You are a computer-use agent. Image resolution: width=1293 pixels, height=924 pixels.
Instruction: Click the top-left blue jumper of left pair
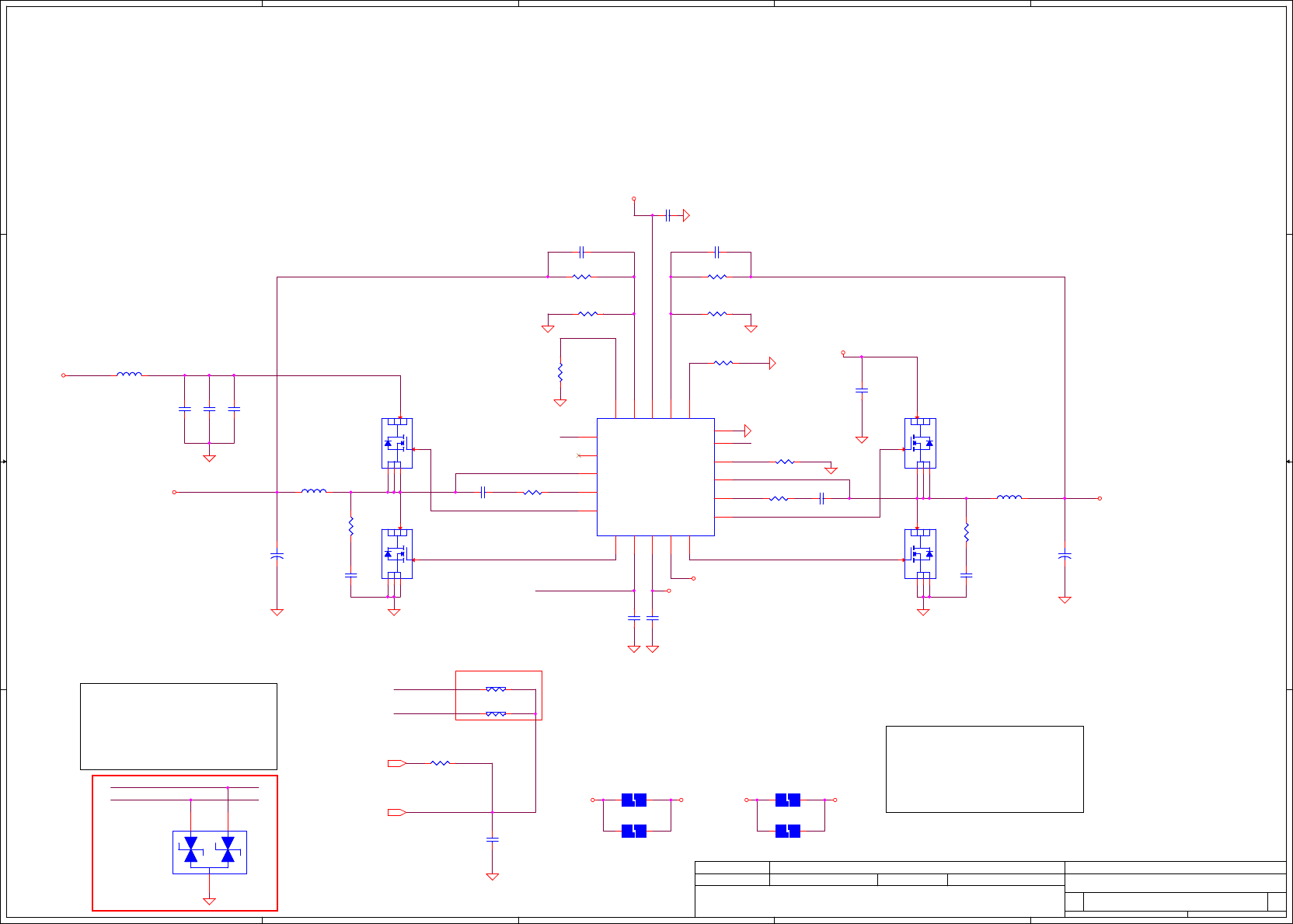tap(634, 800)
